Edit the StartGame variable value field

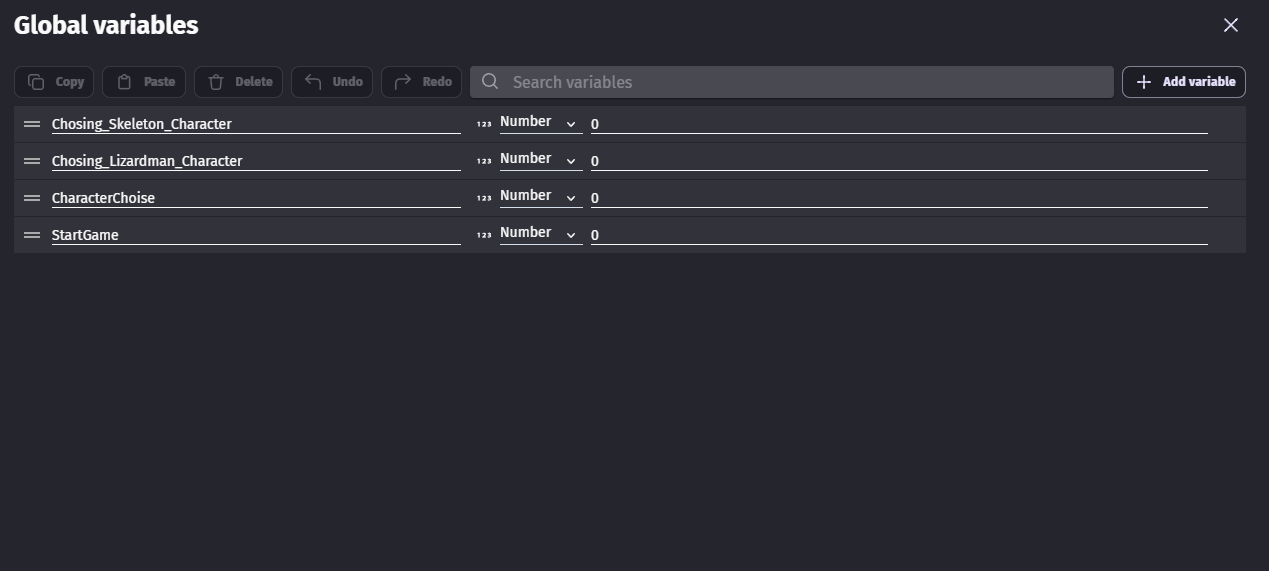pyautogui.click(x=898, y=235)
